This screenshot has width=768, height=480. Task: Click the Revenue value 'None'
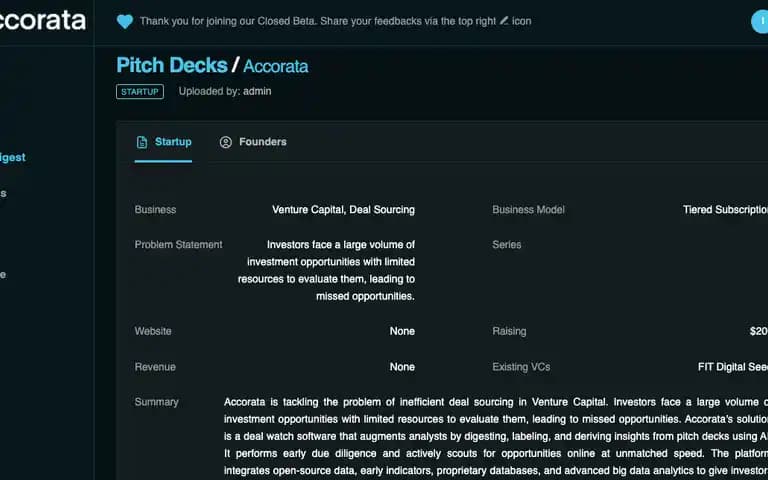402,367
